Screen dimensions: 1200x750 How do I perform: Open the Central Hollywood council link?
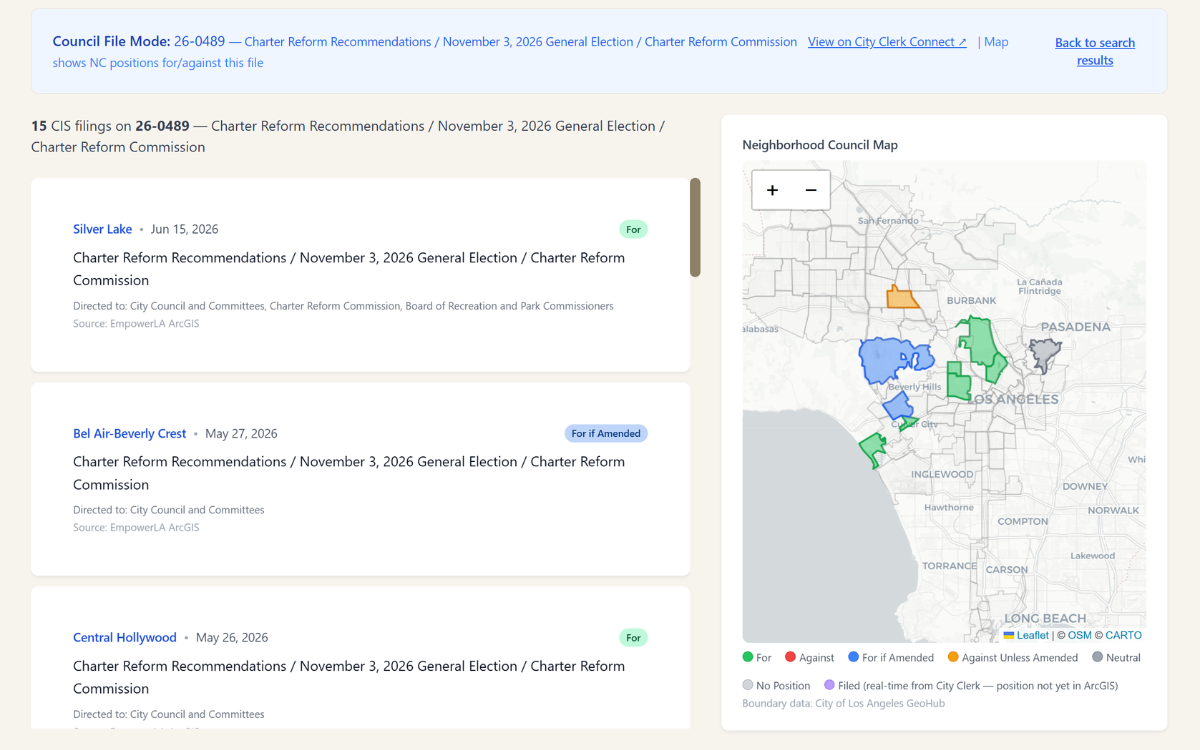(125, 638)
